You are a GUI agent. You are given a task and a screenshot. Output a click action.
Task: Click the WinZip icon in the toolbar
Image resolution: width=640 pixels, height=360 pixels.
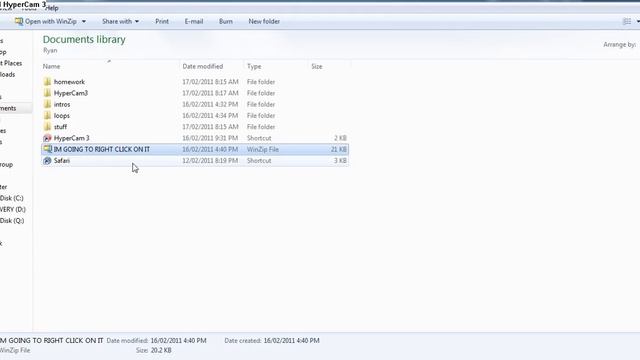tap(19, 21)
